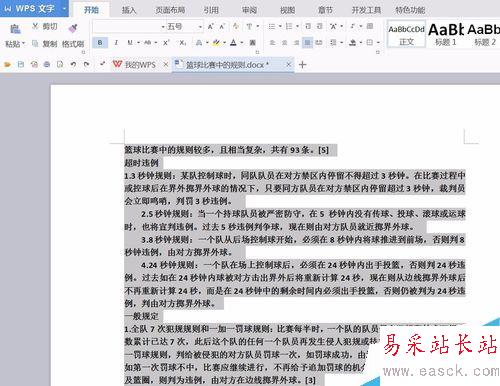The image size is (500, 386).
Task: Open highlight color dropdown arrow
Action: [225, 43]
